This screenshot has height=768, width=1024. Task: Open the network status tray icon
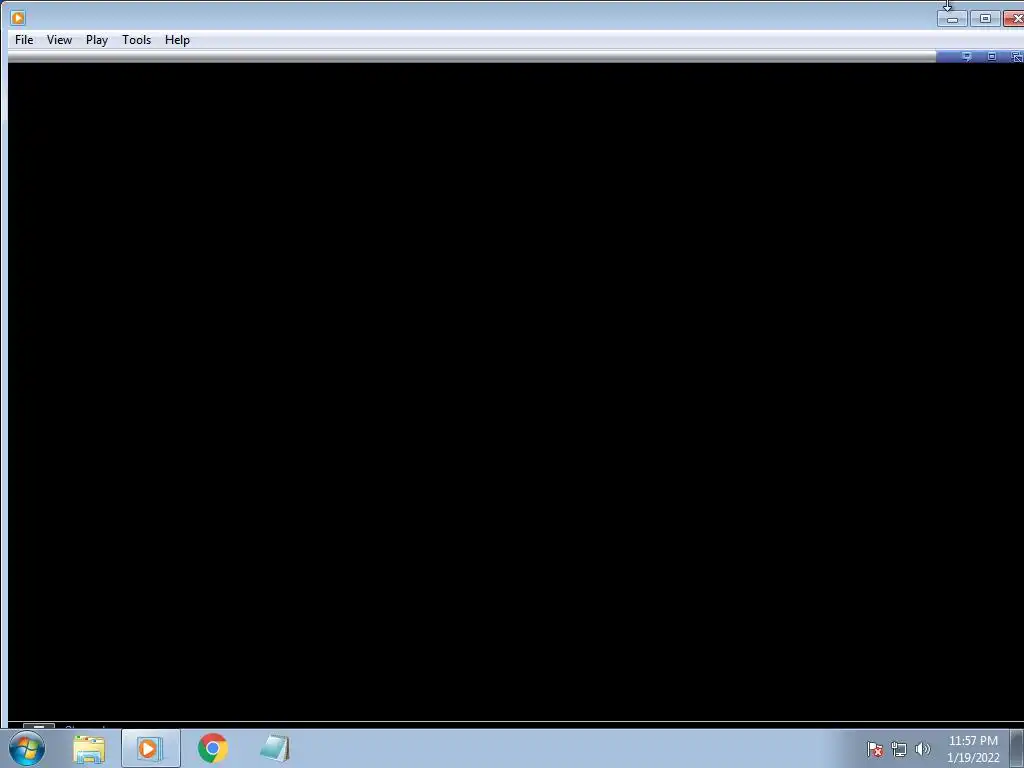(x=899, y=749)
